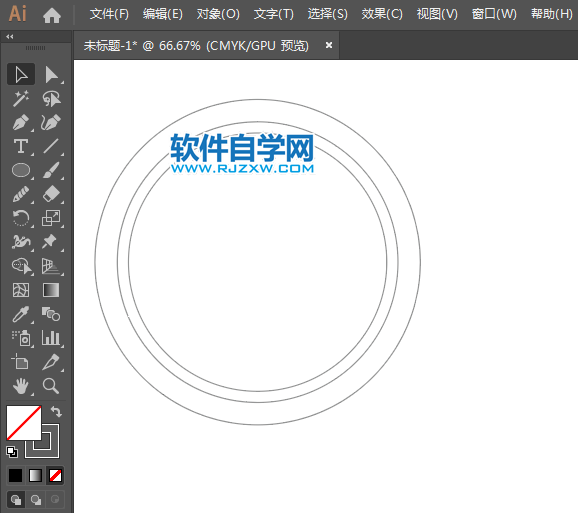Select the Column Graph tool

pos(51,338)
